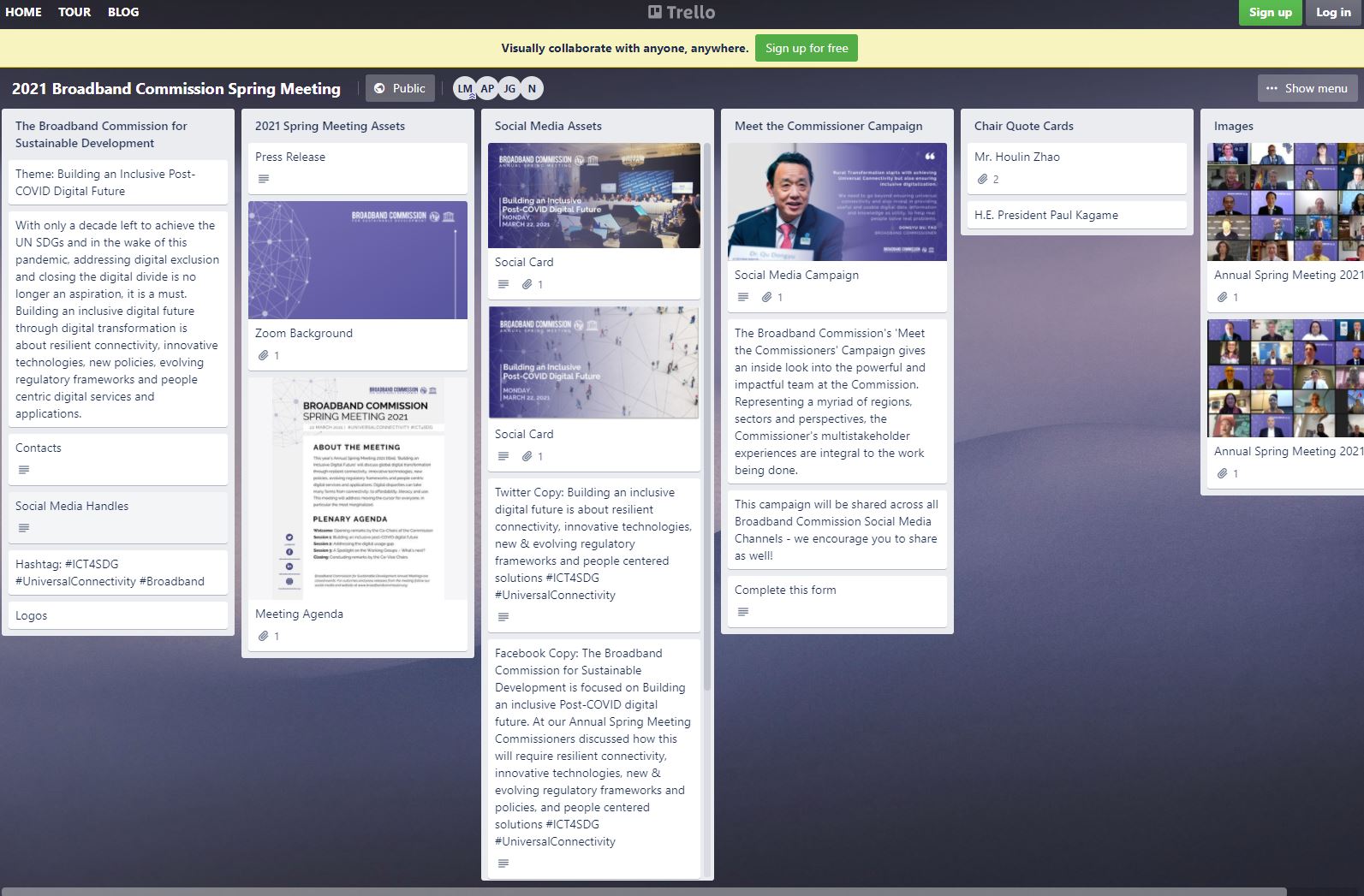Click attachment icon on Social Media Campaign card
Viewport: 1364px width, 896px height.
[x=767, y=297]
